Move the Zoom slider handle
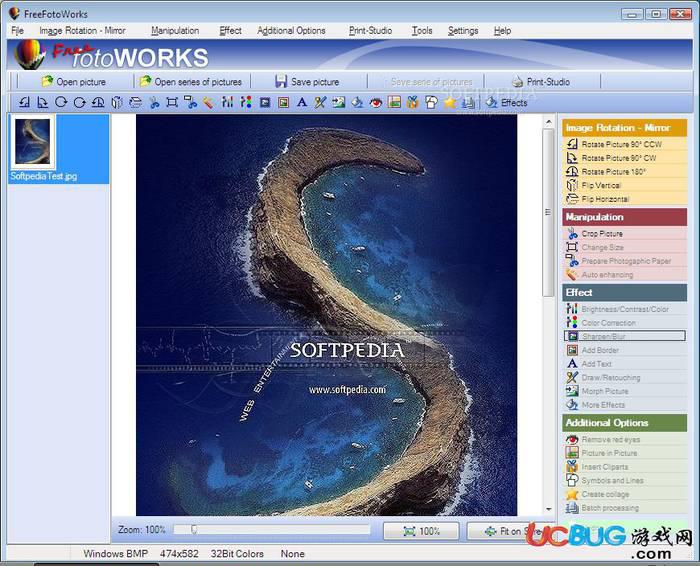The image size is (700, 566). tap(194, 529)
